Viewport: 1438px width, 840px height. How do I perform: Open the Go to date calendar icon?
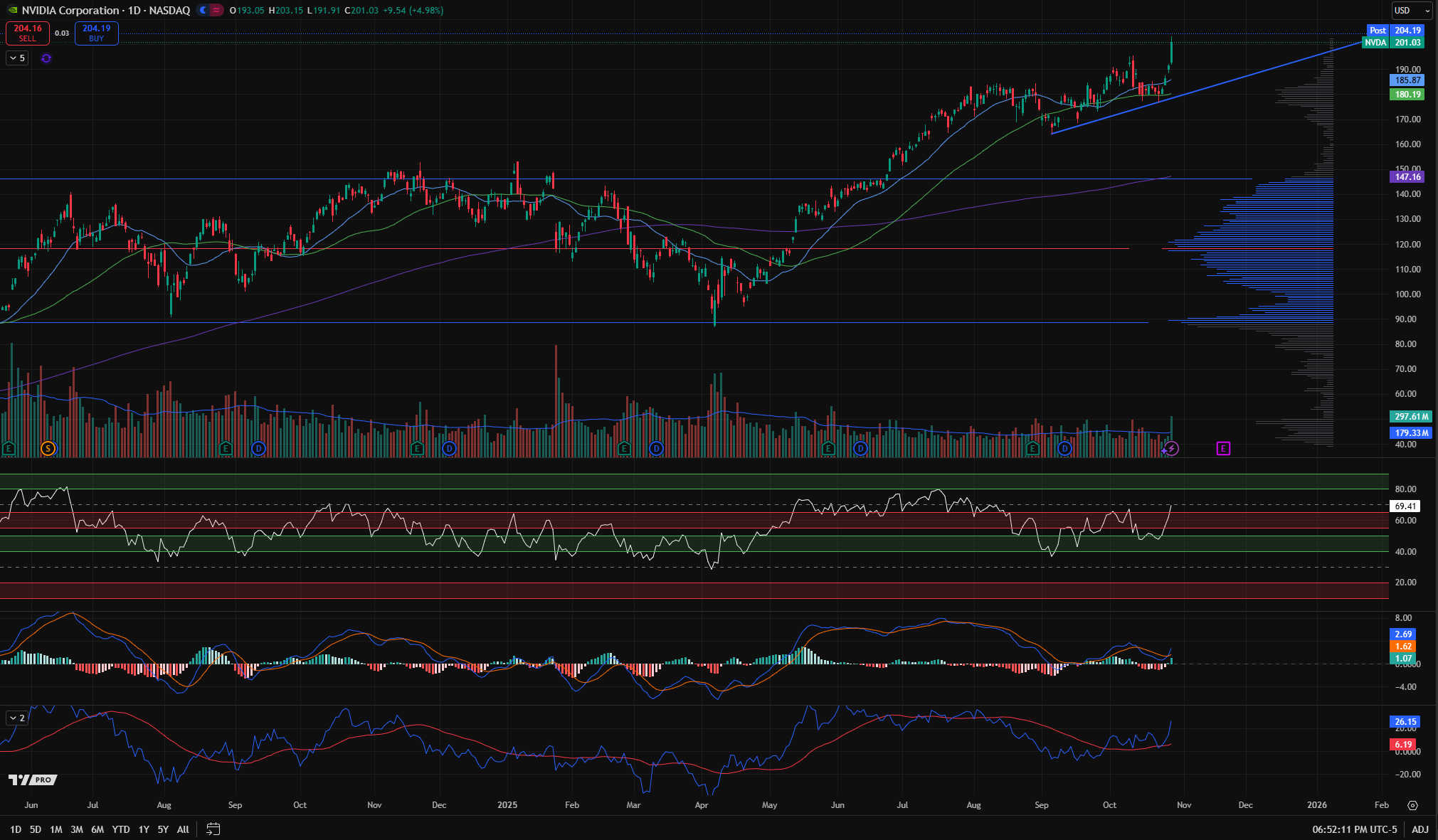(213, 829)
